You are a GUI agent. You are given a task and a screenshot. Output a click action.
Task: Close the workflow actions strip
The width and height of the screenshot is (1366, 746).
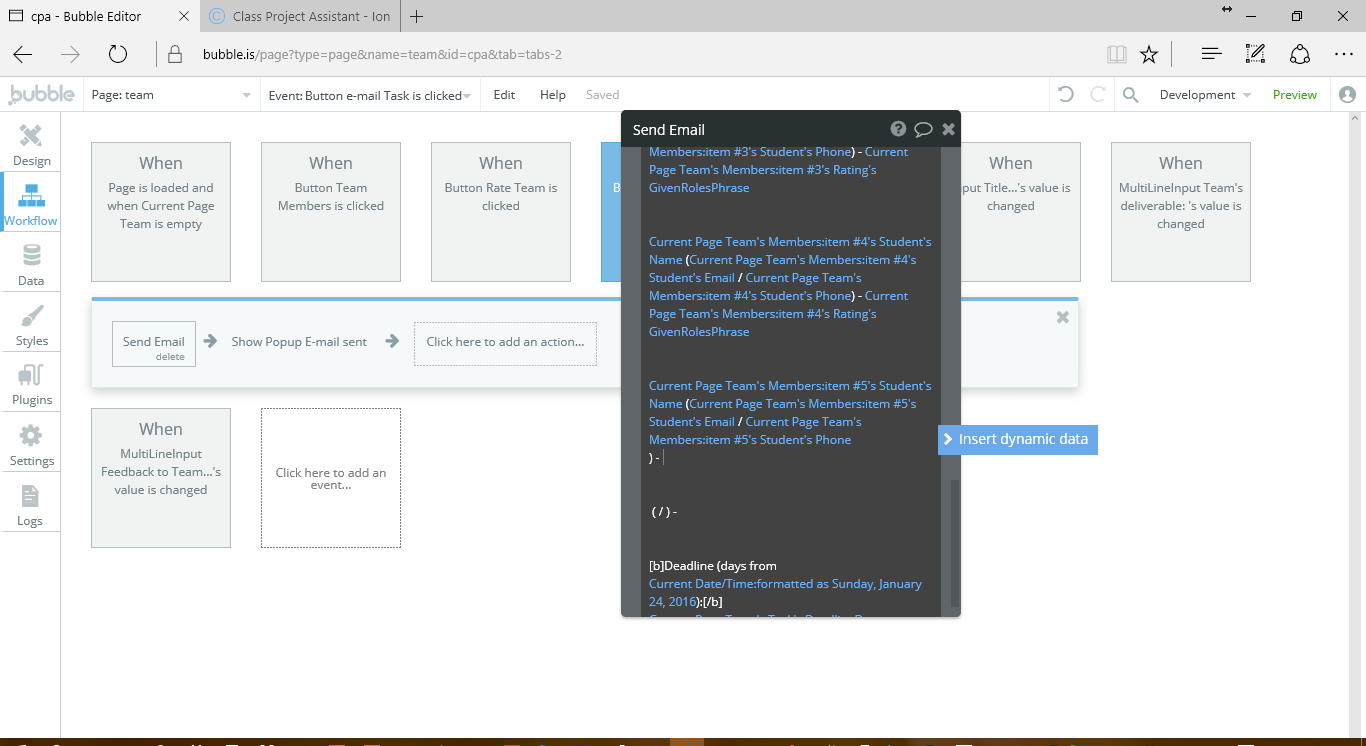tap(1062, 317)
